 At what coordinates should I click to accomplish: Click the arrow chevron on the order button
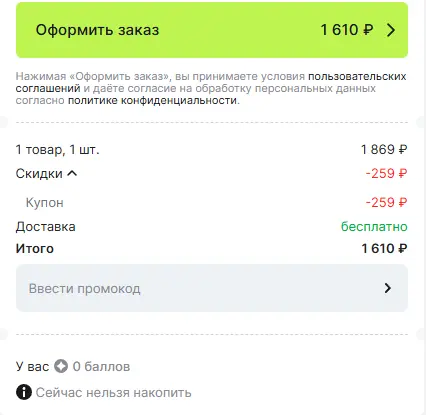[391, 30]
